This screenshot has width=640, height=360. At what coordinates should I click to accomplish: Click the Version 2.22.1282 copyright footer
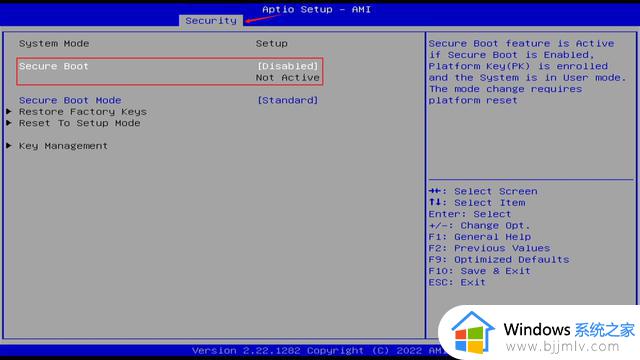(318, 351)
